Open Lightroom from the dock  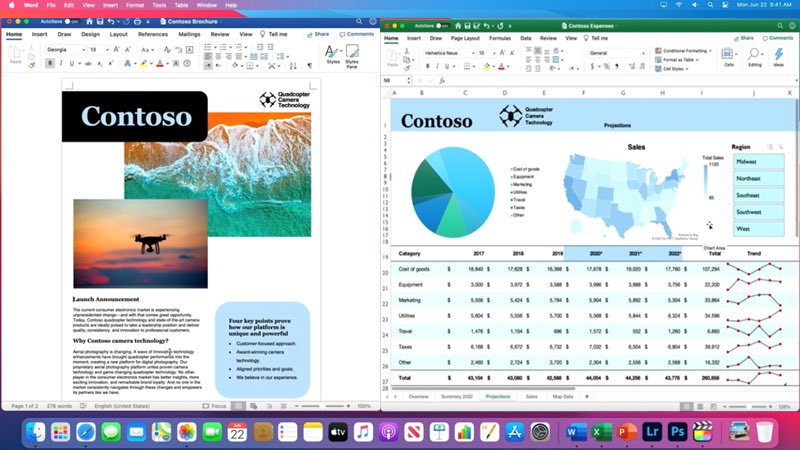[x=652, y=432]
